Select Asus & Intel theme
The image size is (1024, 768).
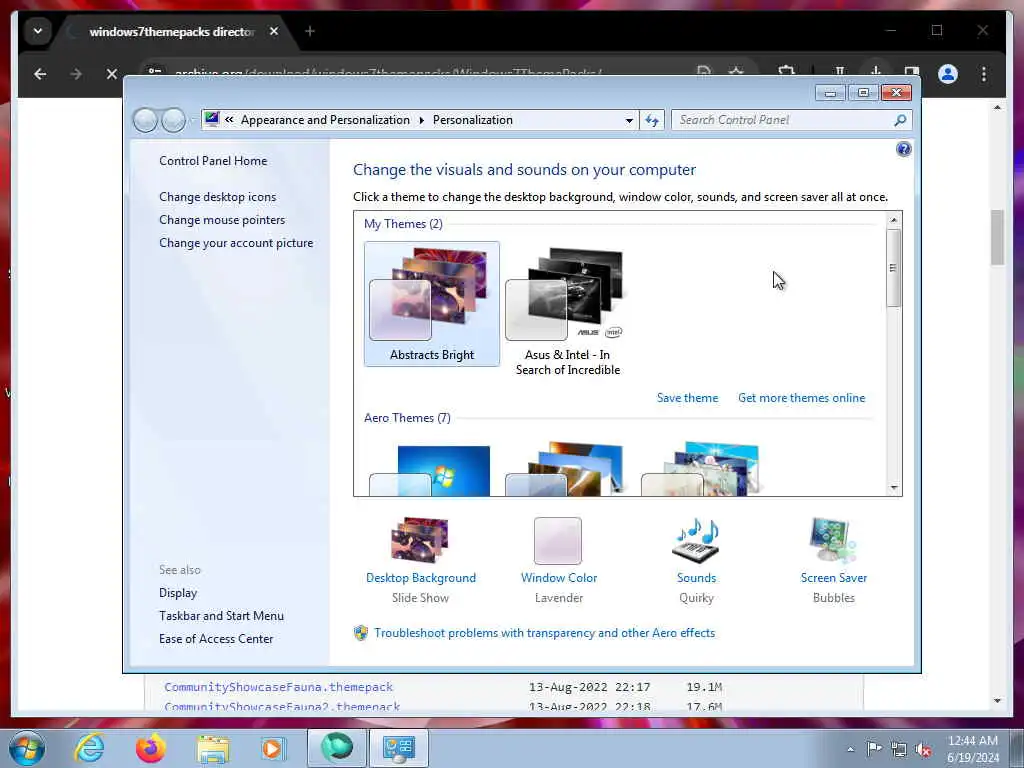pos(568,311)
